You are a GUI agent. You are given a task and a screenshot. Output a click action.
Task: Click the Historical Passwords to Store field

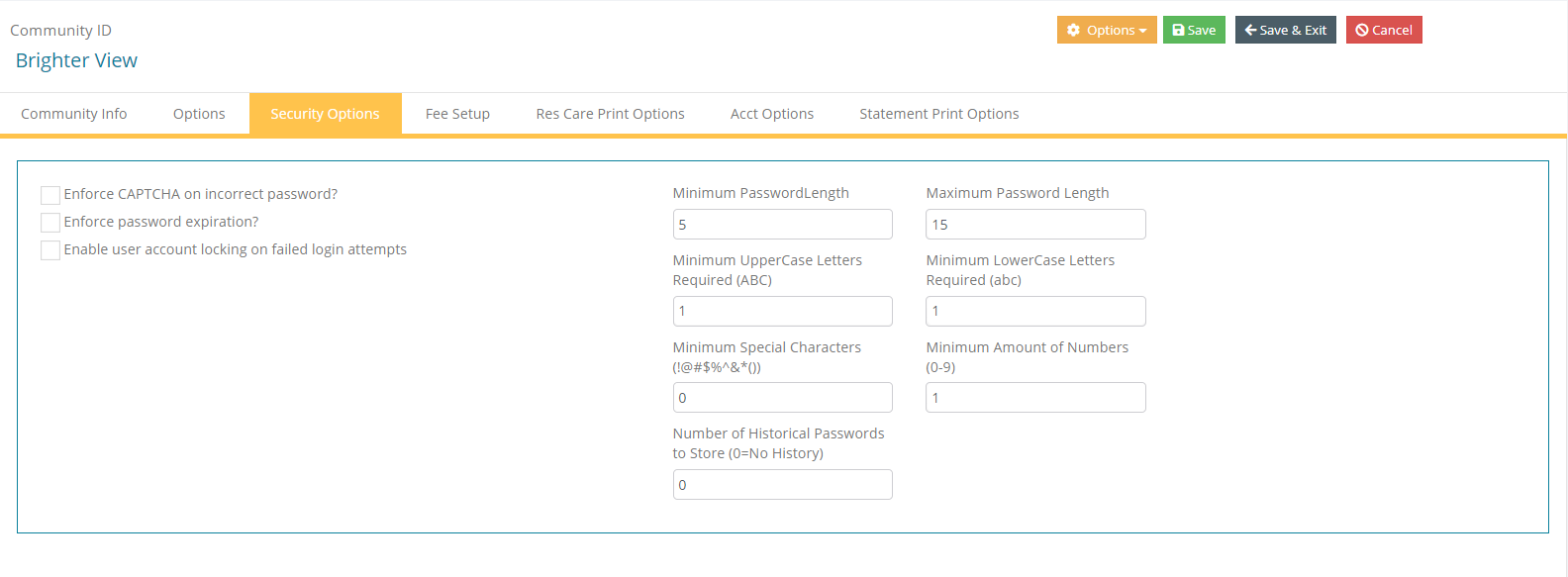[782, 485]
